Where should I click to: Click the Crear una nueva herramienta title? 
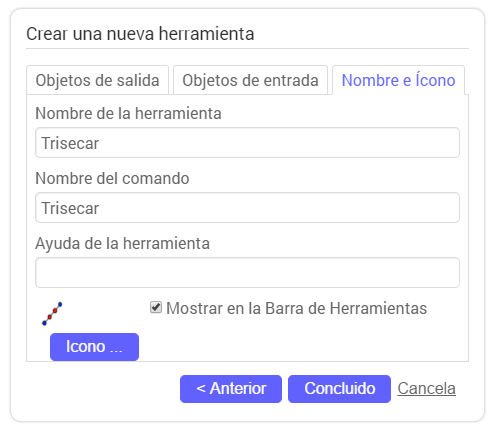pos(140,34)
